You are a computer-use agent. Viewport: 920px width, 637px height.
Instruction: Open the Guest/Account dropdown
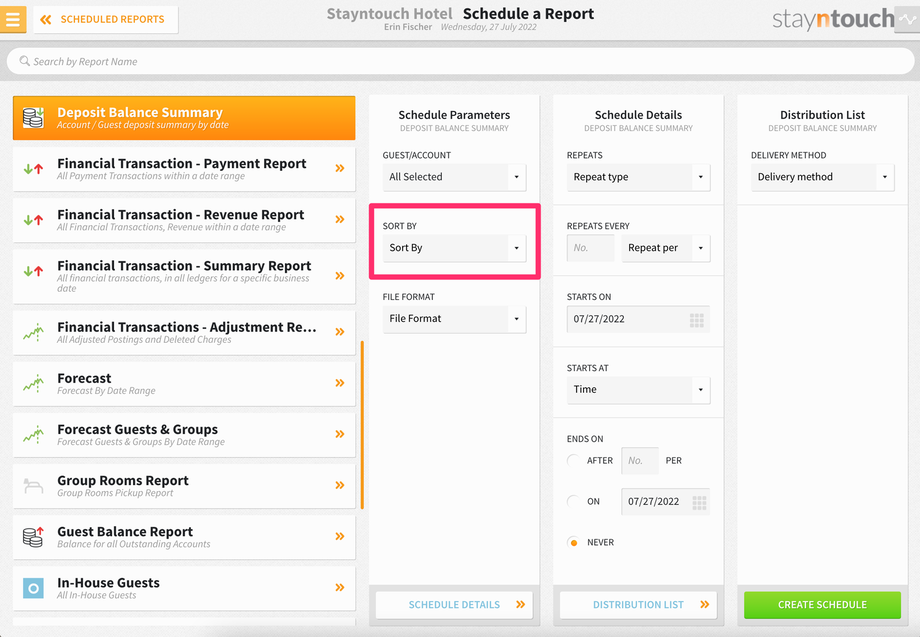point(454,177)
